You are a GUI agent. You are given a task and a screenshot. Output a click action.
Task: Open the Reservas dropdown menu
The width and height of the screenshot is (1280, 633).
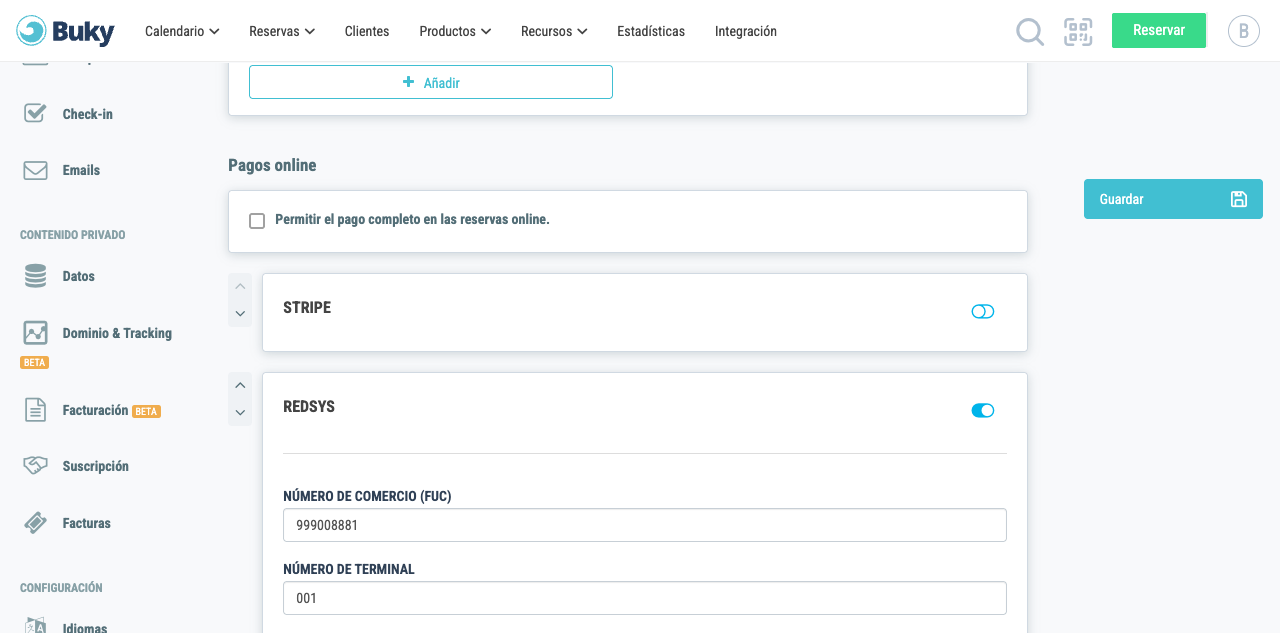tap(282, 31)
